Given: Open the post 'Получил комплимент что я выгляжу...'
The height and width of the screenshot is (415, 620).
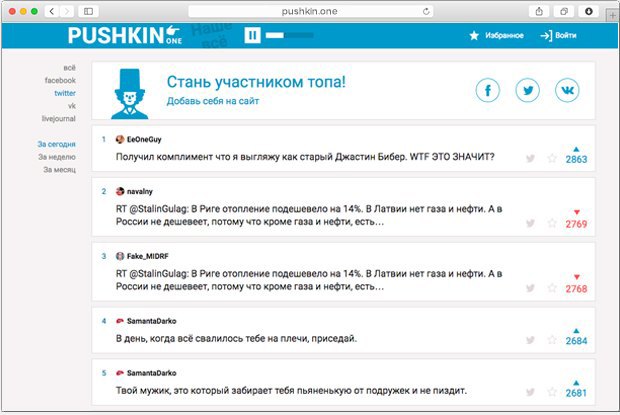Looking at the screenshot, I should click(x=305, y=157).
